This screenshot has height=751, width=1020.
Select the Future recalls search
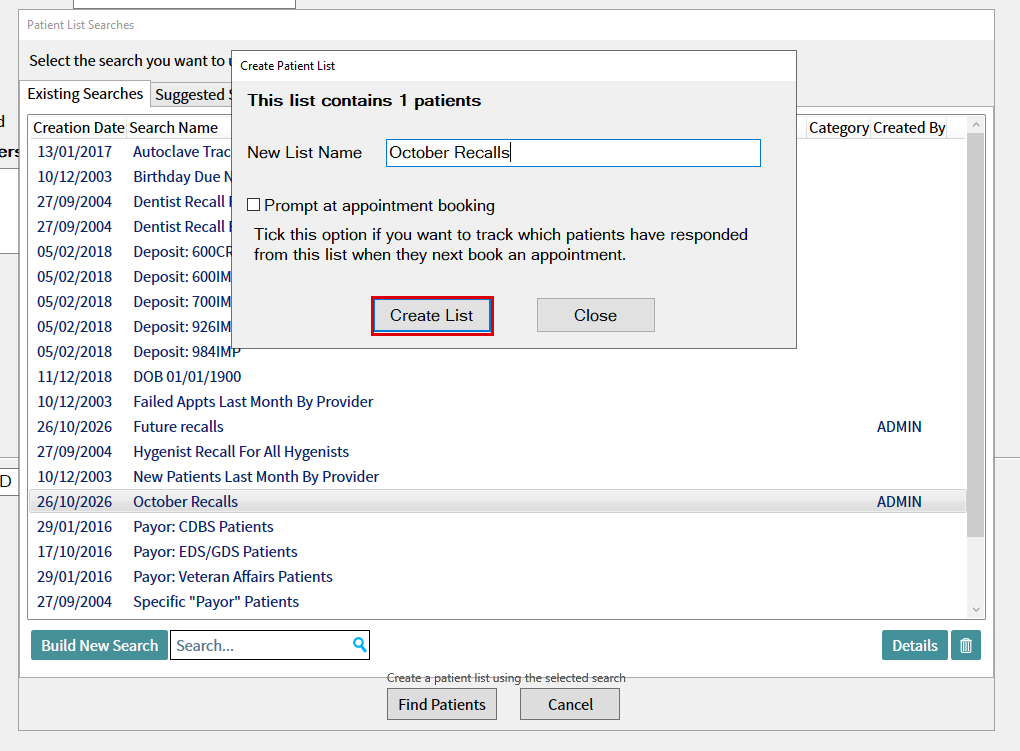click(498, 427)
